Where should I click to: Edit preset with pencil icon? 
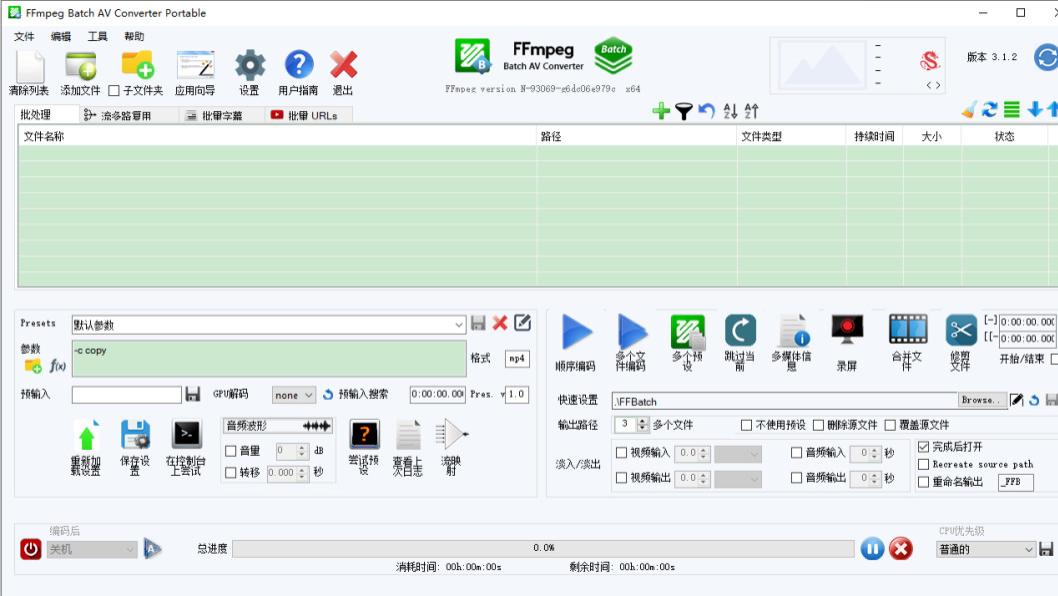pyautogui.click(x=522, y=323)
